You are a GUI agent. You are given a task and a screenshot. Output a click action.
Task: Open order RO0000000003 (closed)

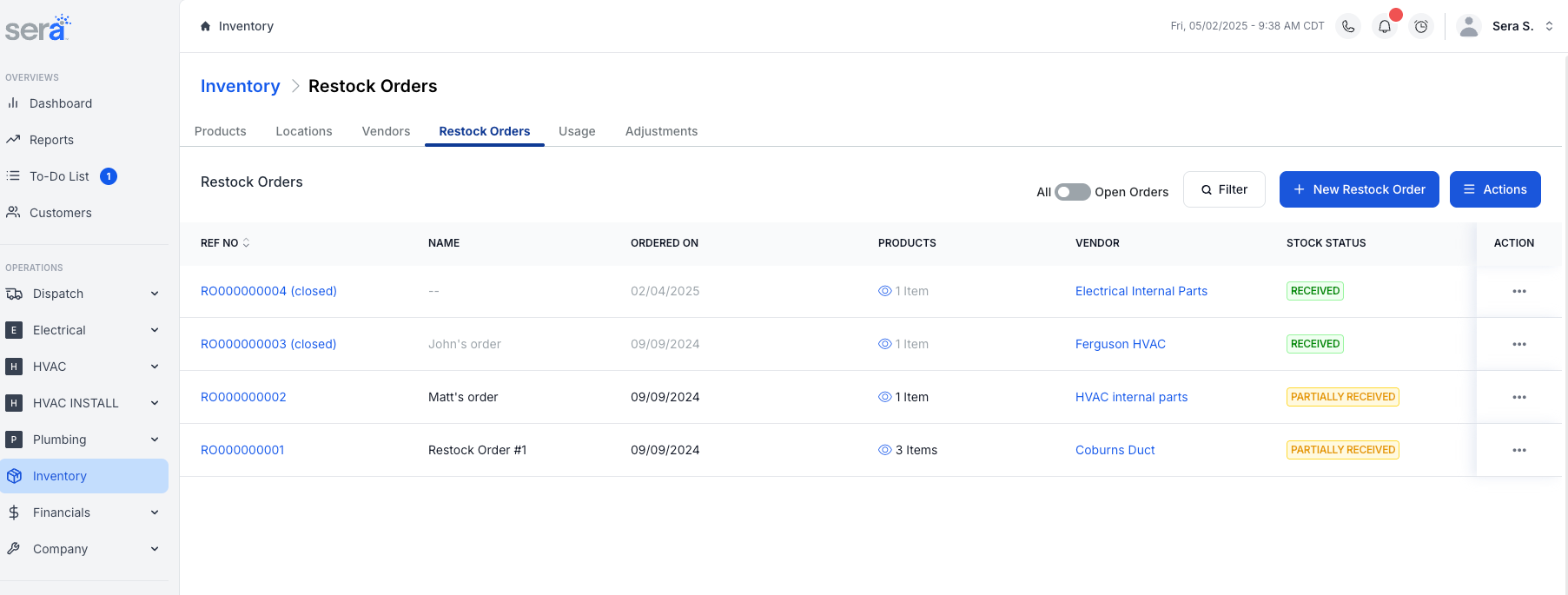[x=268, y=344]
